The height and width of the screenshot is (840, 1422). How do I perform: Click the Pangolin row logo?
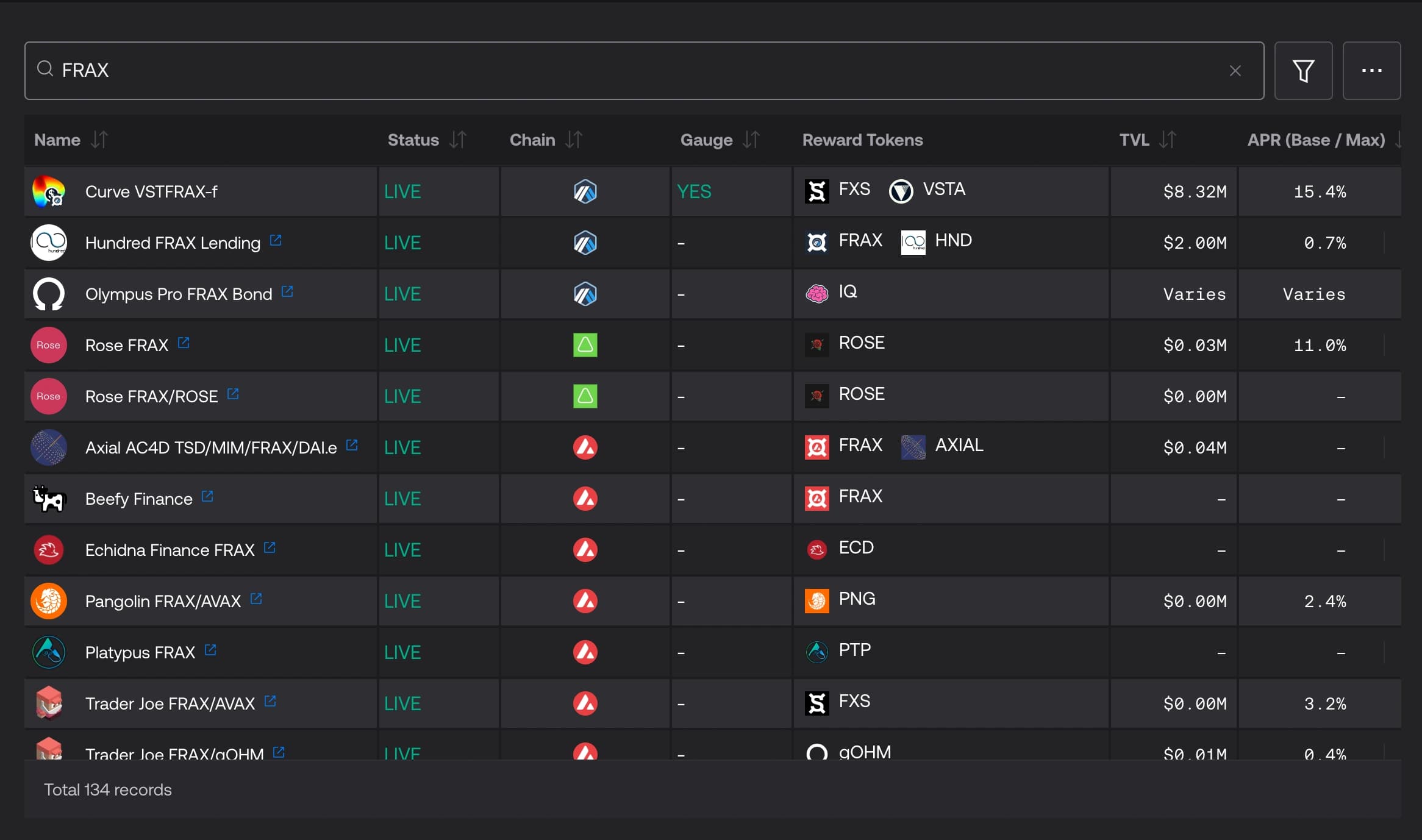pyautogui.click(x=49, y=601)
